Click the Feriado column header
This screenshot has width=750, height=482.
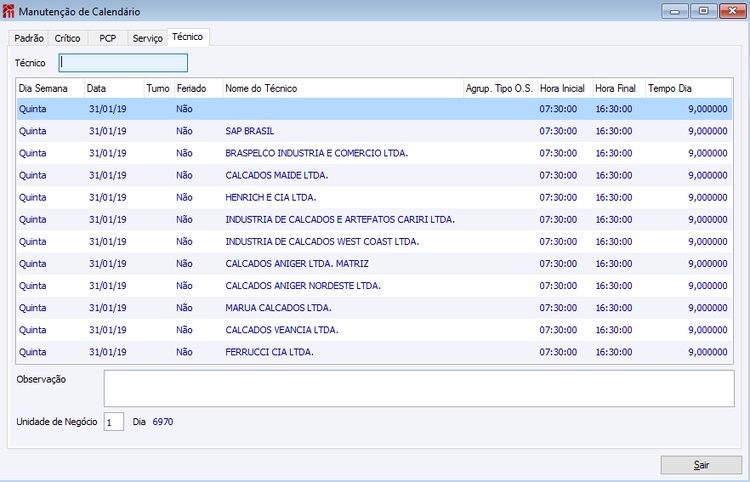pyautogui.click(x=199, y=88)
